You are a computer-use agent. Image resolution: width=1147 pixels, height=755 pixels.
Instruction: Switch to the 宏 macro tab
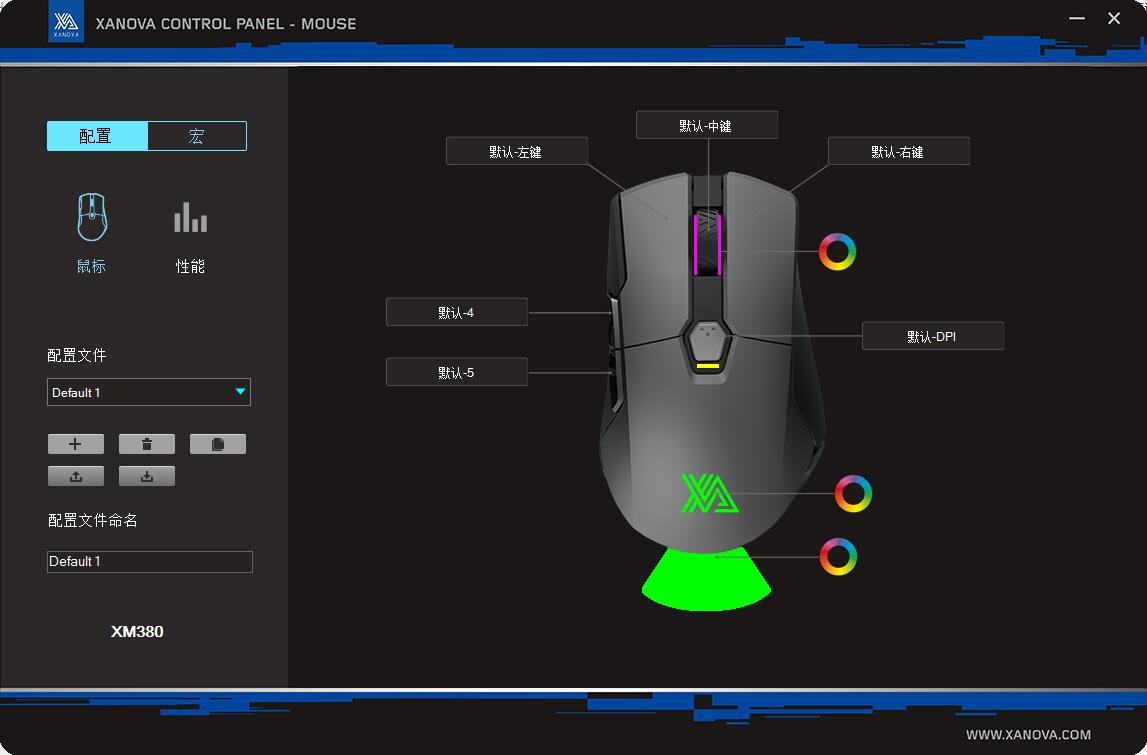(196, 136)
